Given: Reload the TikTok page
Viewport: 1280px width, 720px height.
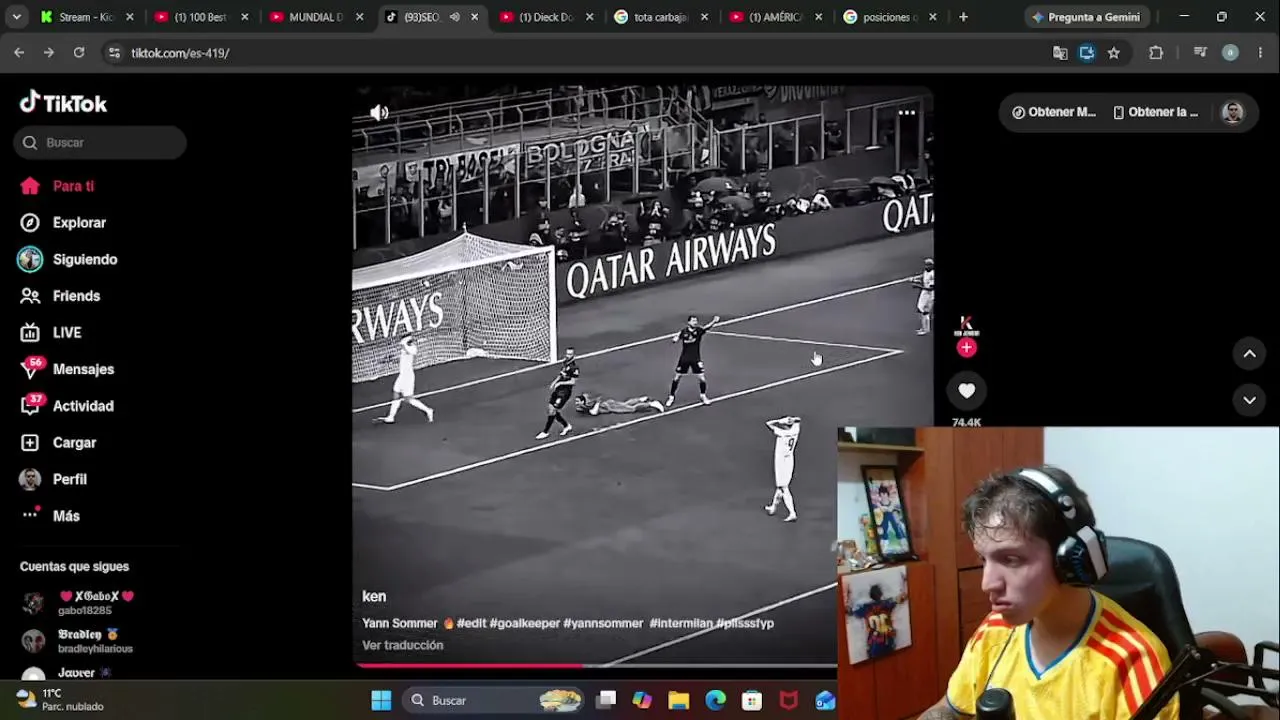Looking at the screenshot, I should tap(78, 53).
